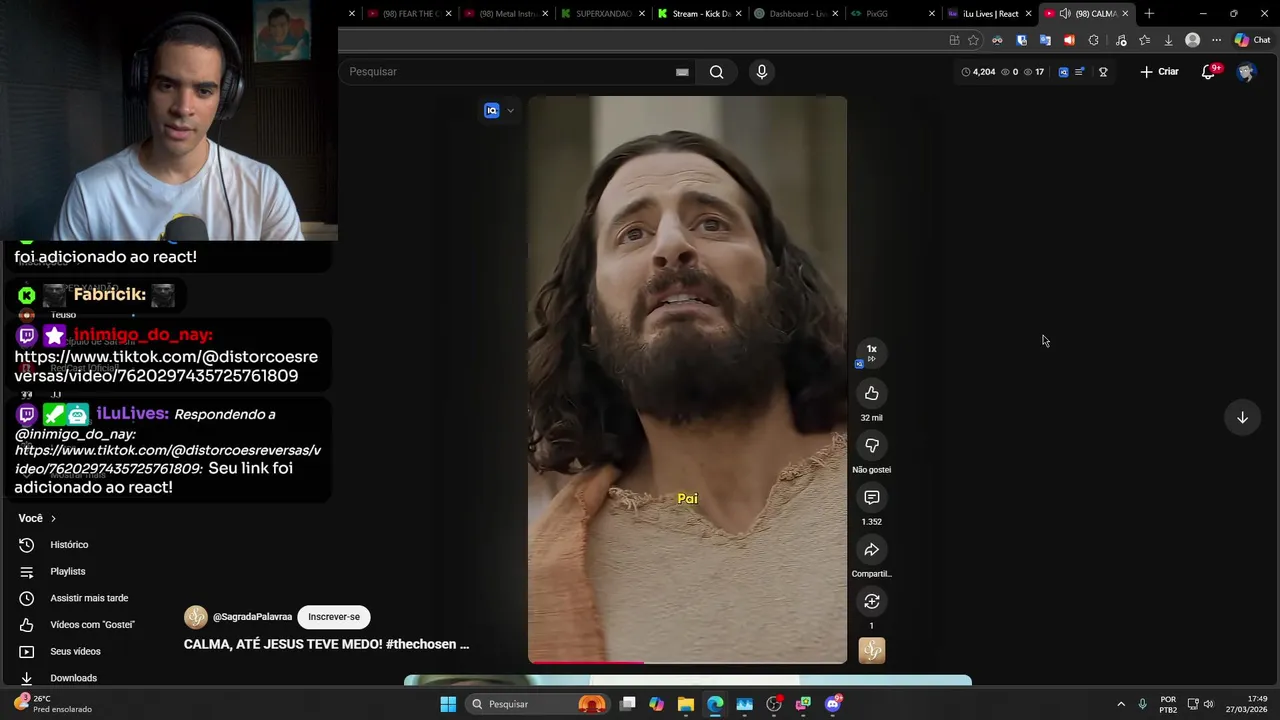Open Assistir mais tarde in the sidebar
This screenshot has height=720, width=1280.
(89, 598)
